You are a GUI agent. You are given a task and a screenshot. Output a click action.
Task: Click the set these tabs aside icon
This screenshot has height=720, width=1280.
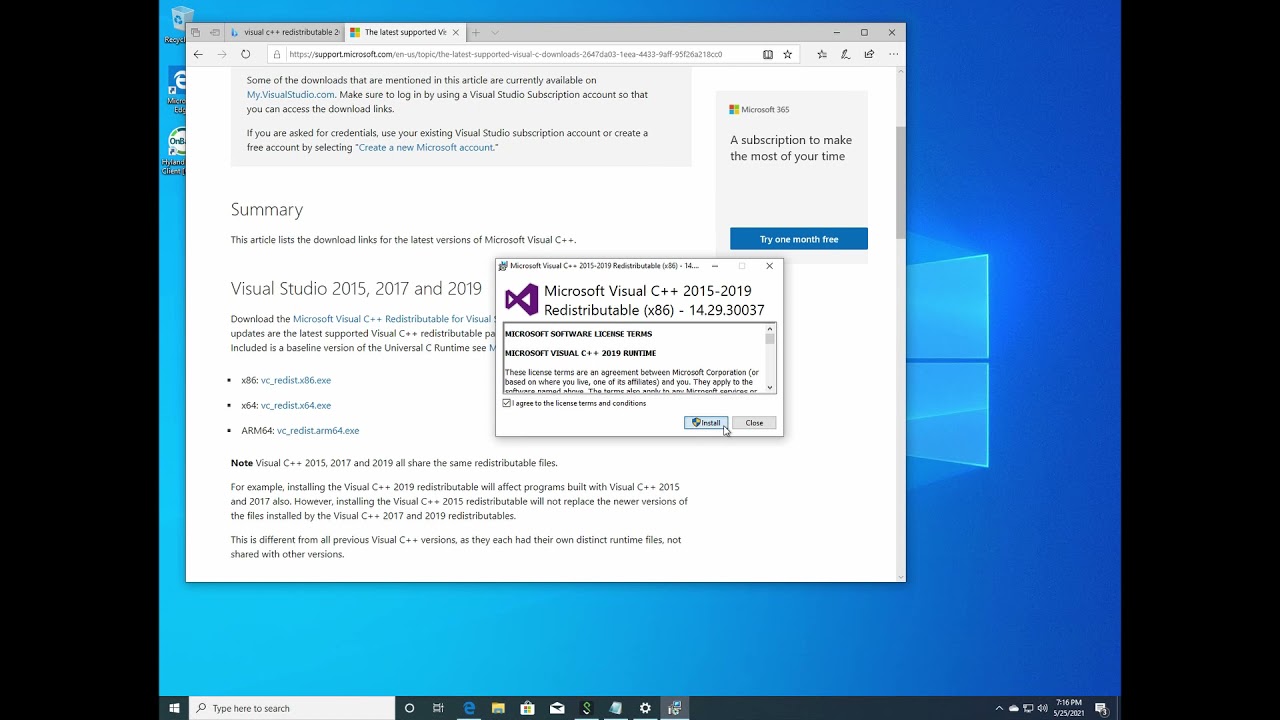(x=214, y=32)
